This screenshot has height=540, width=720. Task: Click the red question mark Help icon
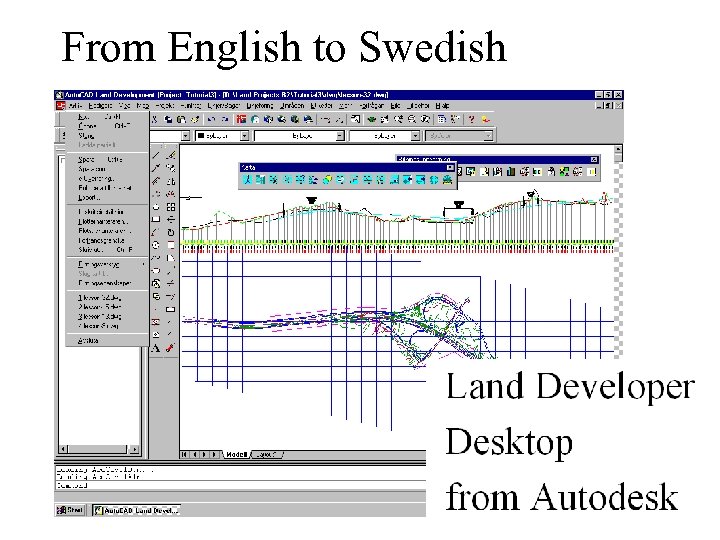[472, 119]
